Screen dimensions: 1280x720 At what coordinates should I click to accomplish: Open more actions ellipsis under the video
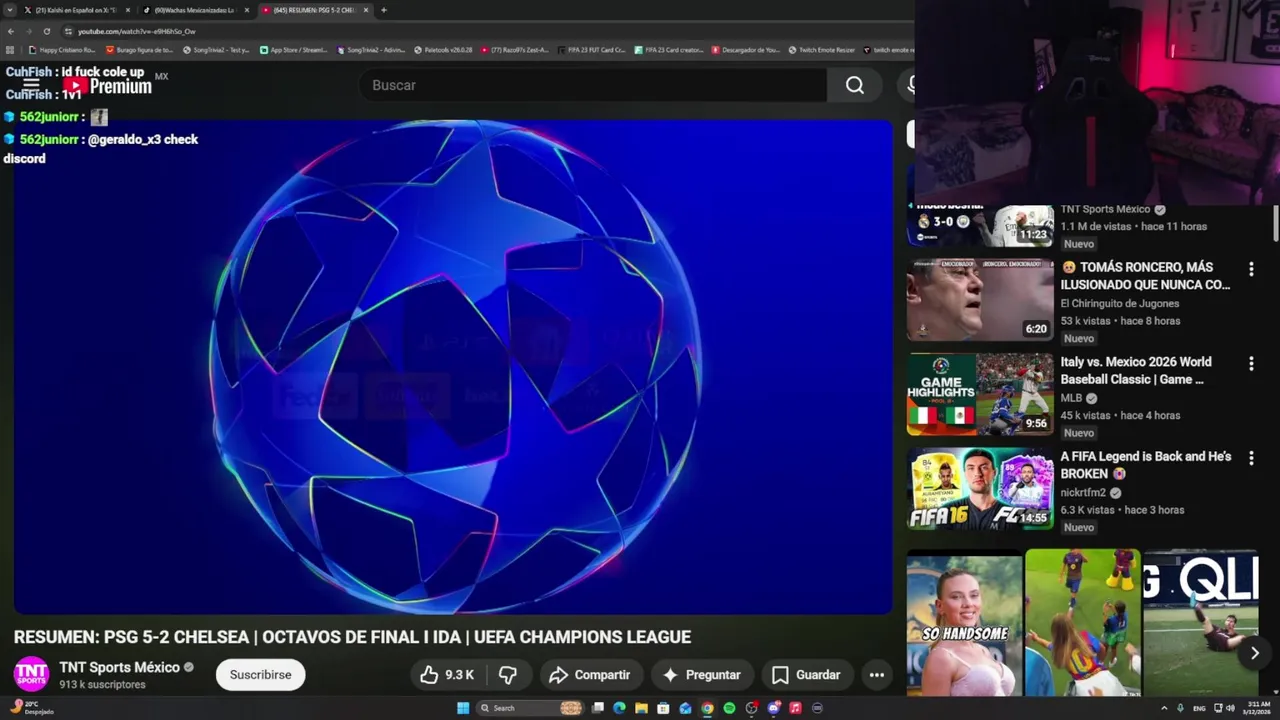click(x=877, y=675)
